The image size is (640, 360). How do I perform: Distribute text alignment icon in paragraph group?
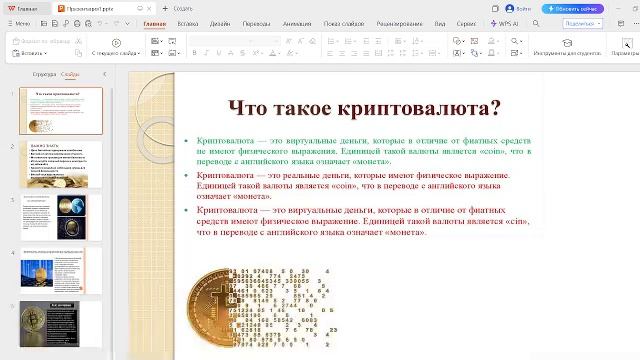[378, 53]
